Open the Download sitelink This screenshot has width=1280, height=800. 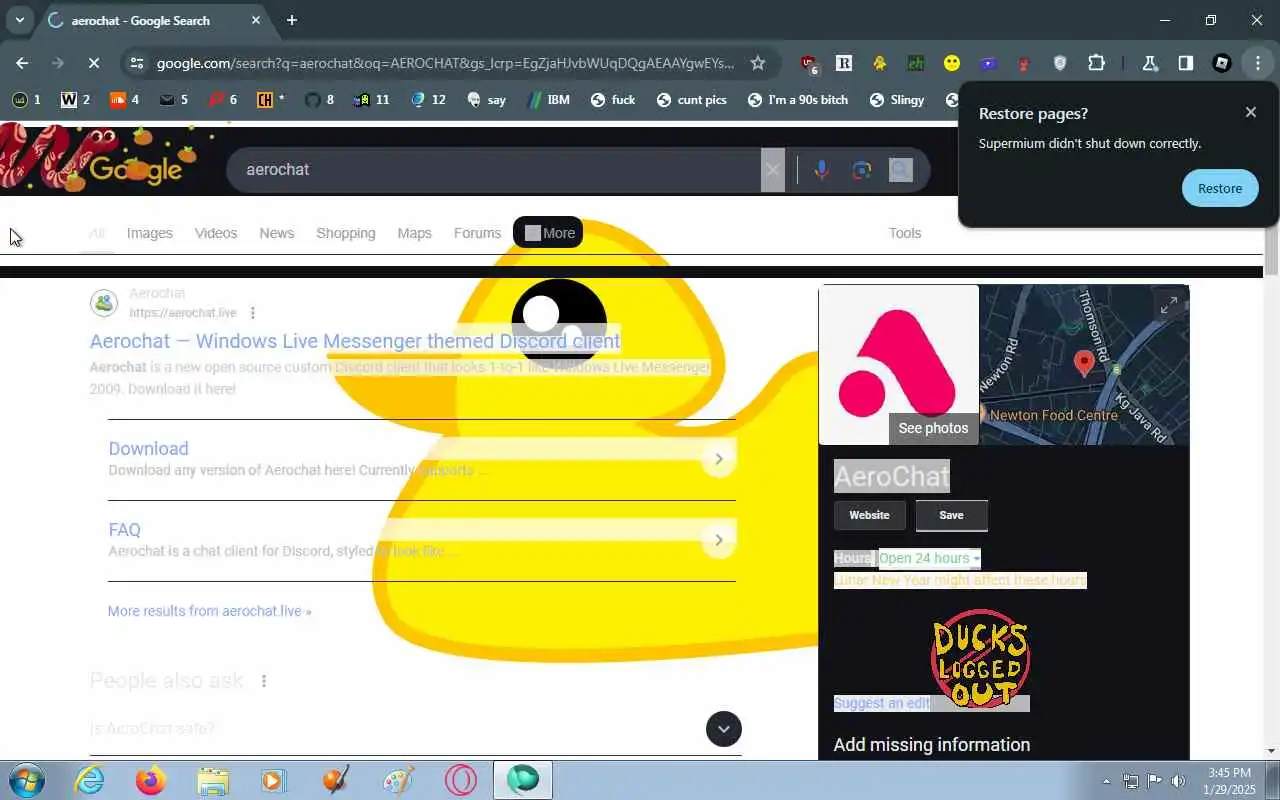pyautogui.click(x=148, y=449)
